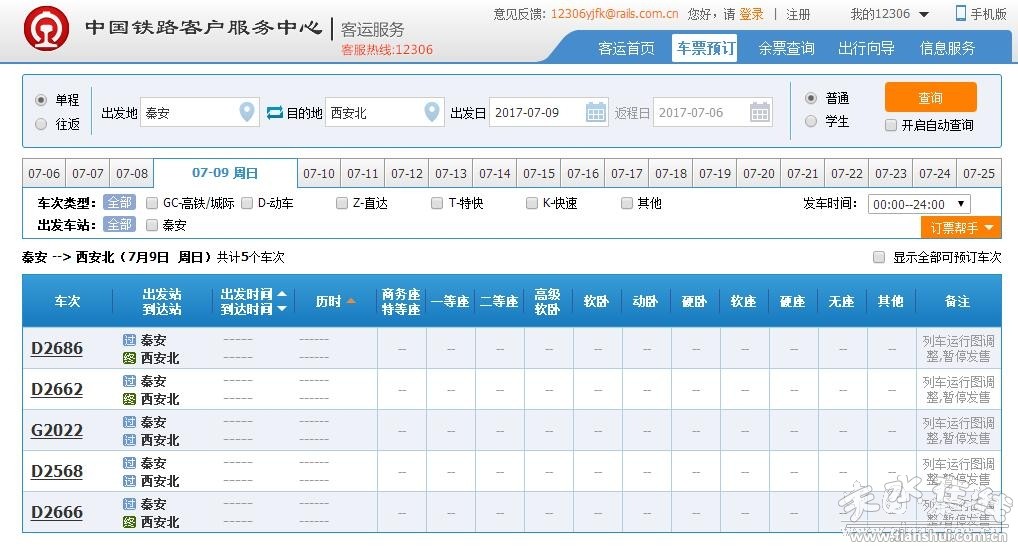The image size is (1018, 547).
Task: Click the 出发地 station input field
Action: (x=186, y=113)
